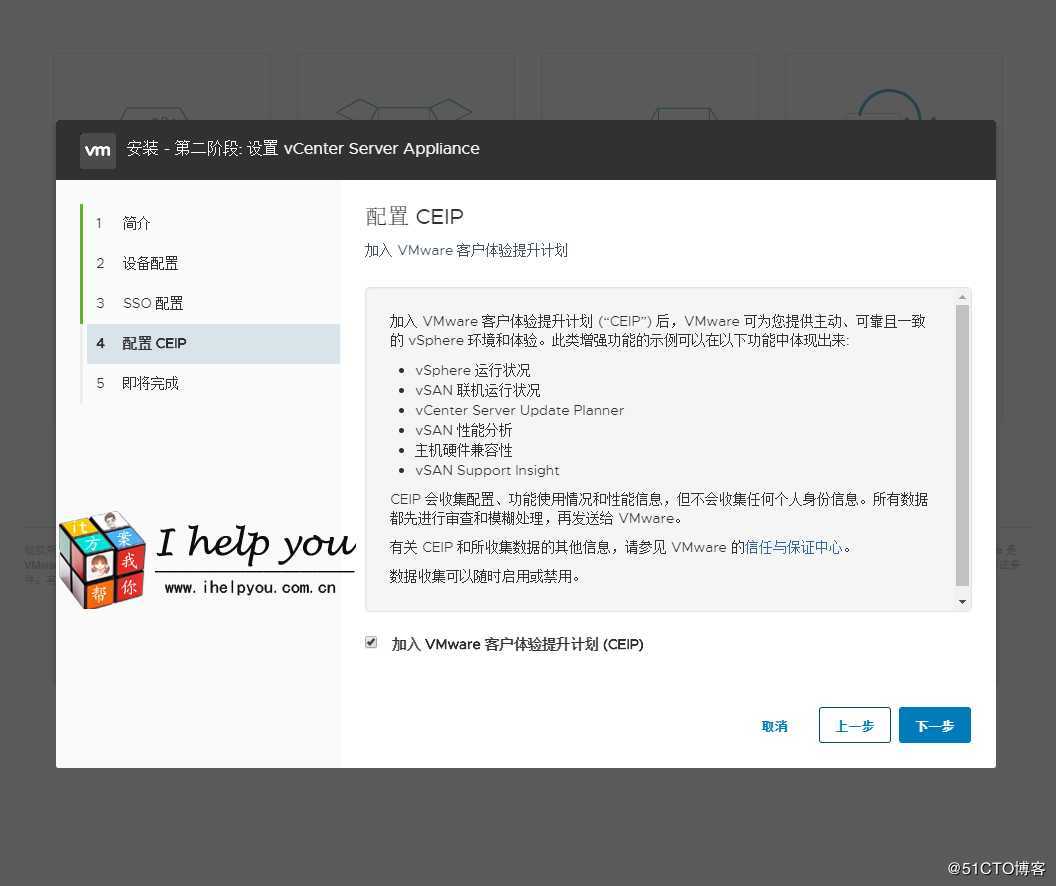Click the list item vSAN 联机运行状况
The image size is (1056, 886).
coord(477,390)
